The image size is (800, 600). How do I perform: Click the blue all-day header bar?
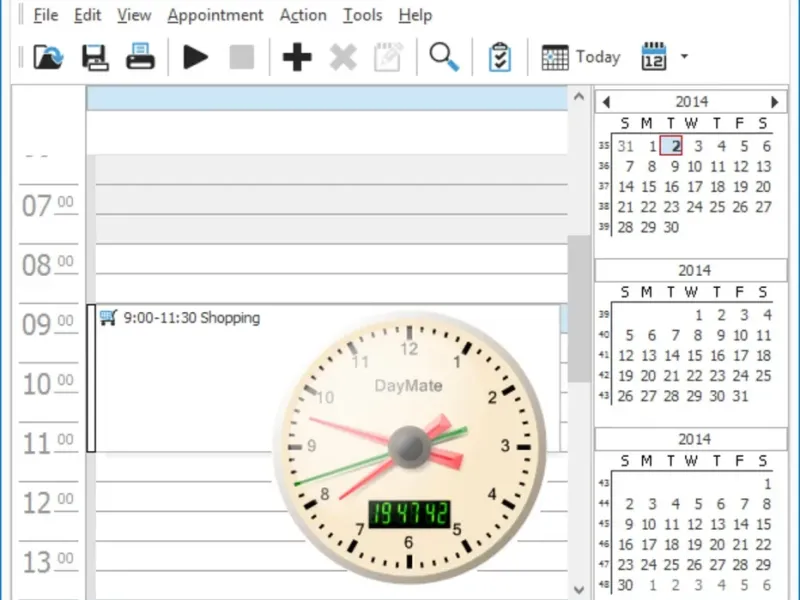click(x=327, y=98)
